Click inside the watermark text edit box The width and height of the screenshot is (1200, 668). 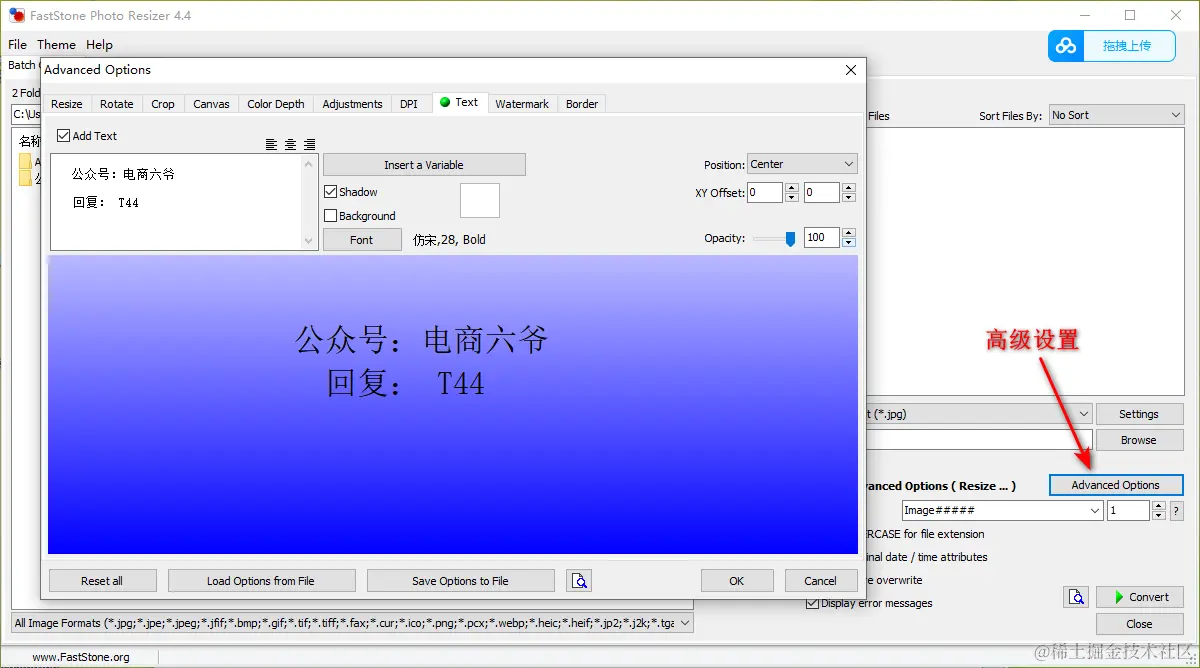pos(176,202)
